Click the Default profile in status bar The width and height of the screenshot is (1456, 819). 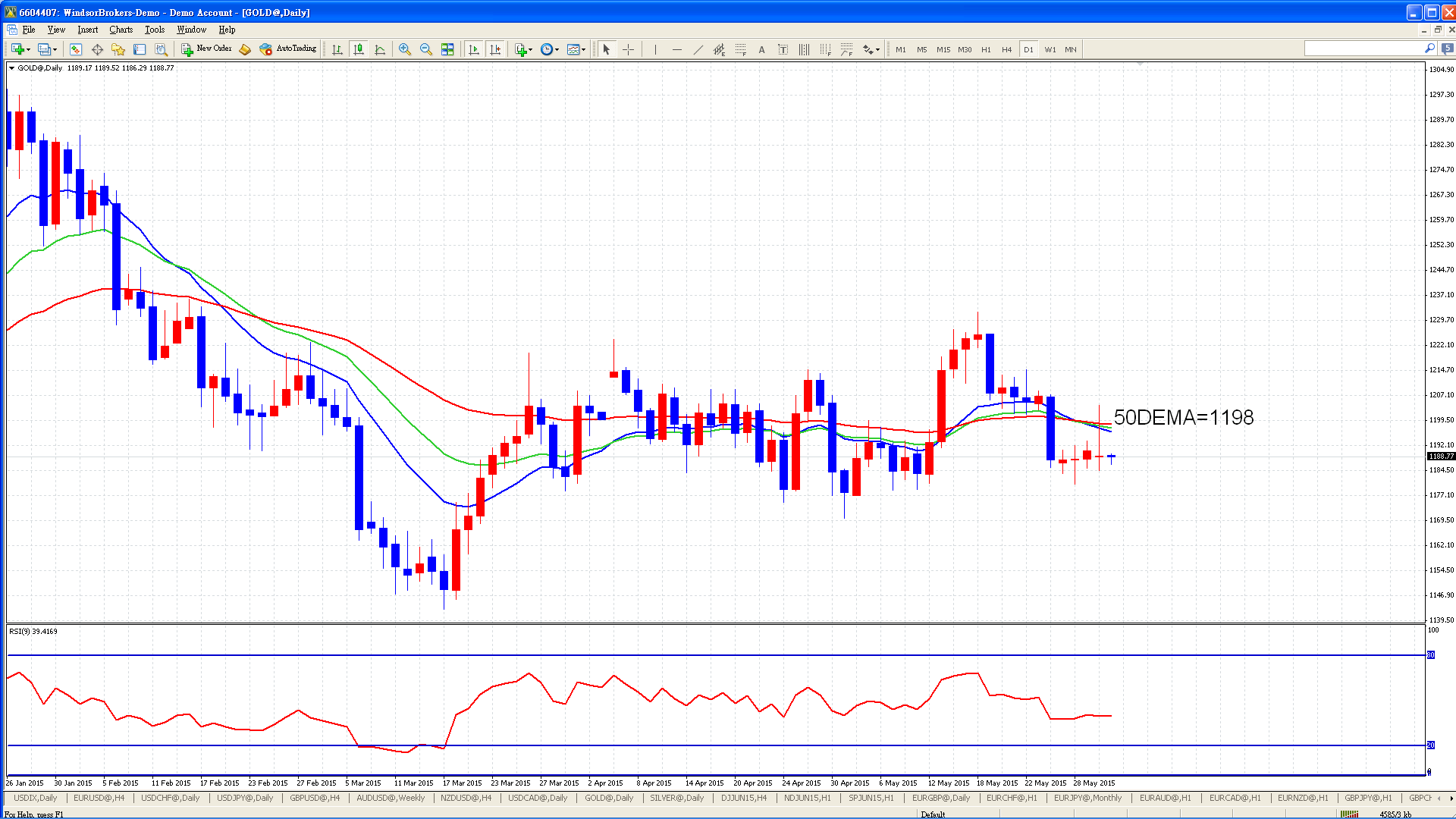[x=933, y=814]
